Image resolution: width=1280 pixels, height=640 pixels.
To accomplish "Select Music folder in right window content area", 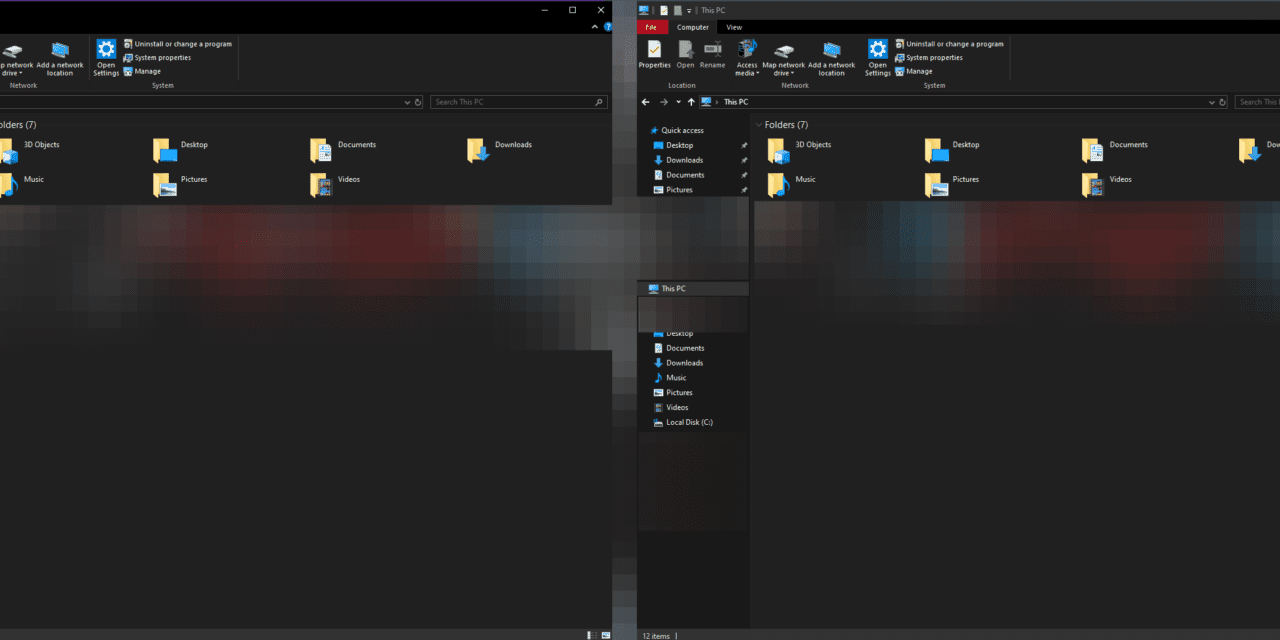I will tap(792, 184).
